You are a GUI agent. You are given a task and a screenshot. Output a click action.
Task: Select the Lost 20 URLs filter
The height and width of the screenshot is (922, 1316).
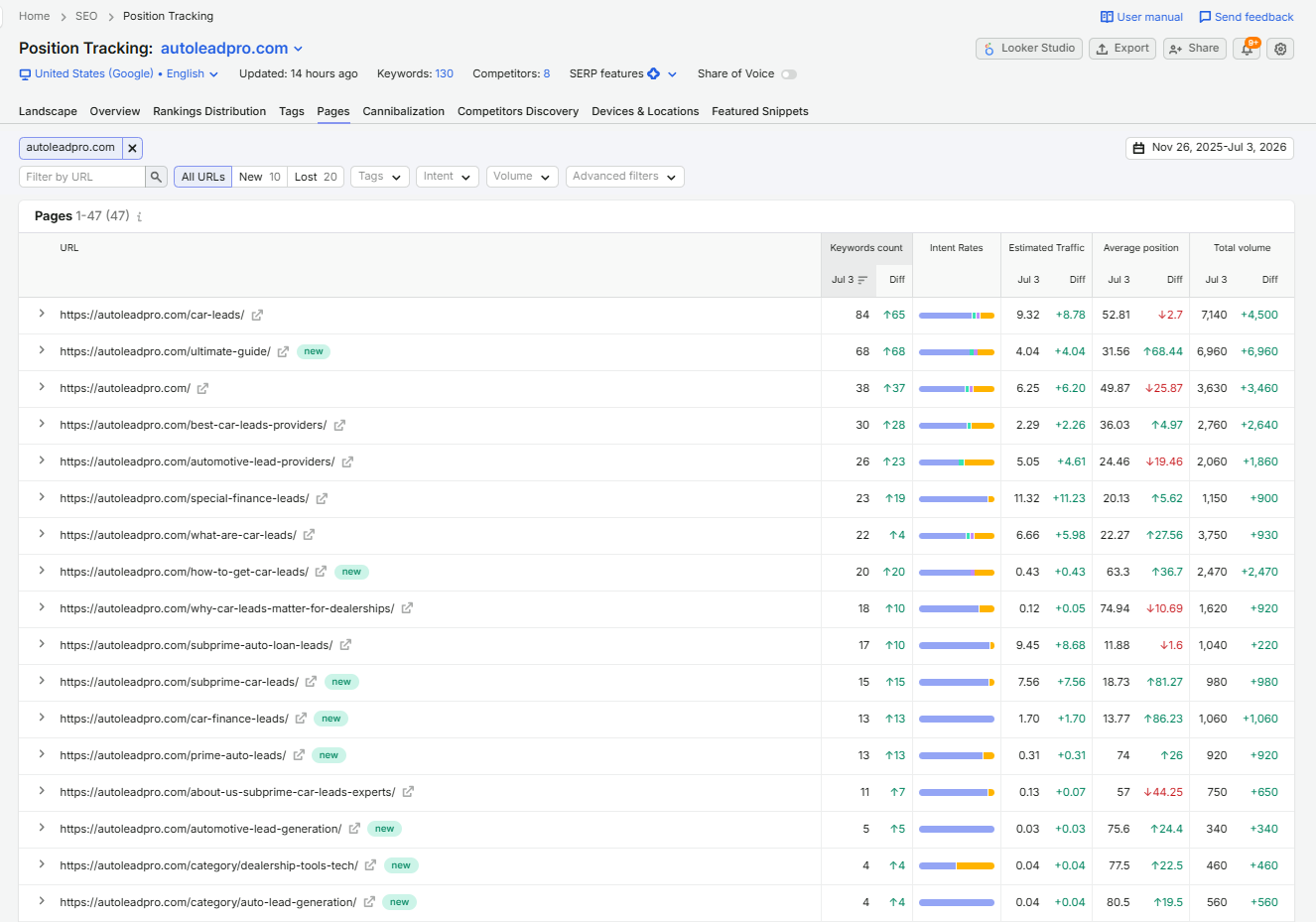click(x=316, y=177)
